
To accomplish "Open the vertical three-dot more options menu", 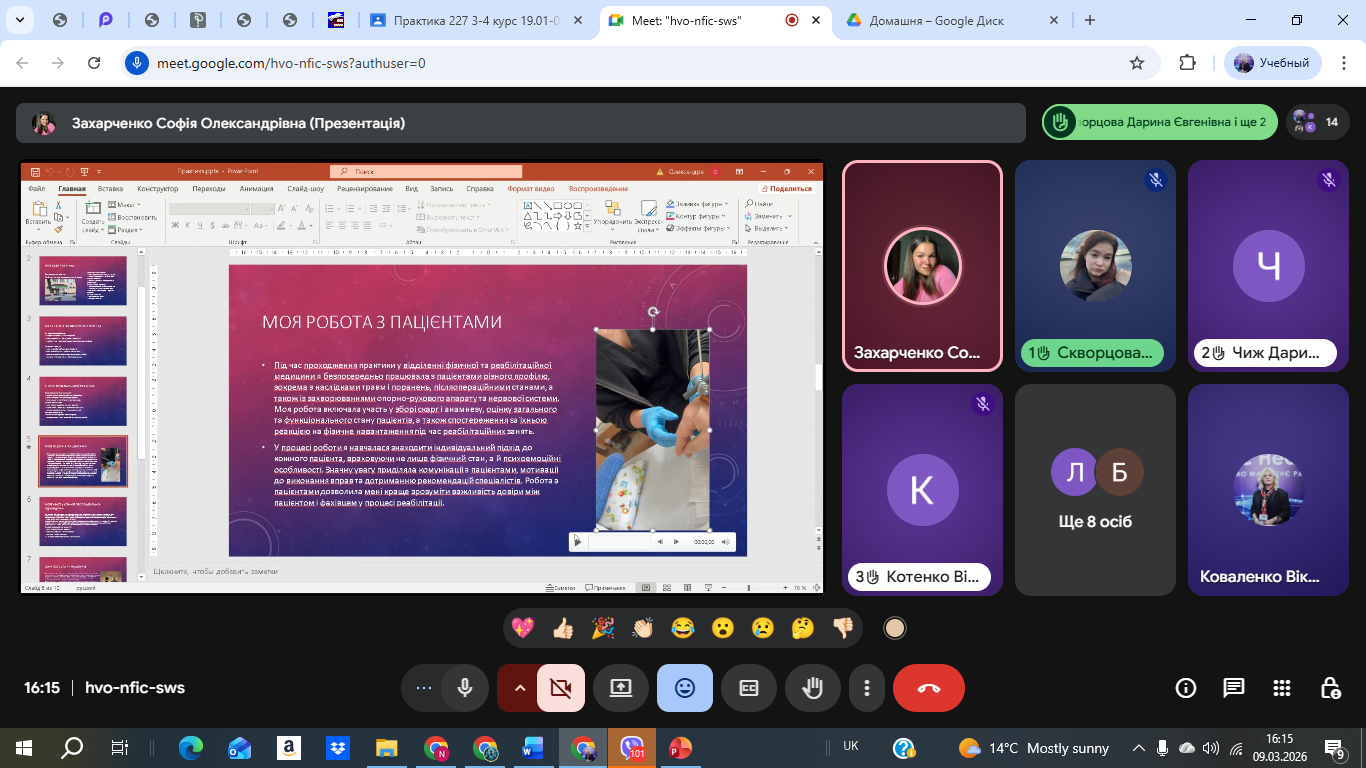I will coord(867,688).
